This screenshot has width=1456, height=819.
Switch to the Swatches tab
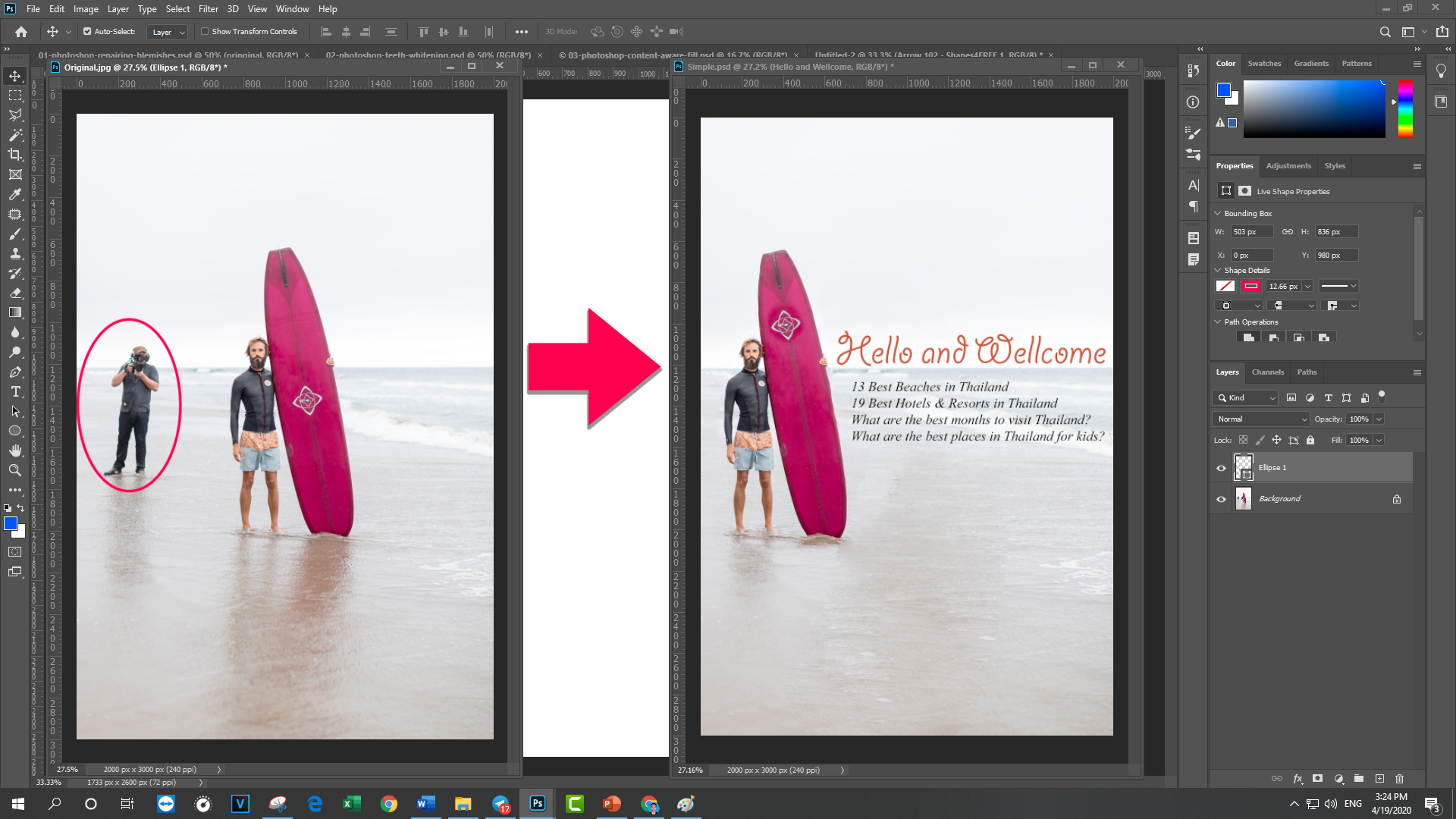pos(1264,64)
